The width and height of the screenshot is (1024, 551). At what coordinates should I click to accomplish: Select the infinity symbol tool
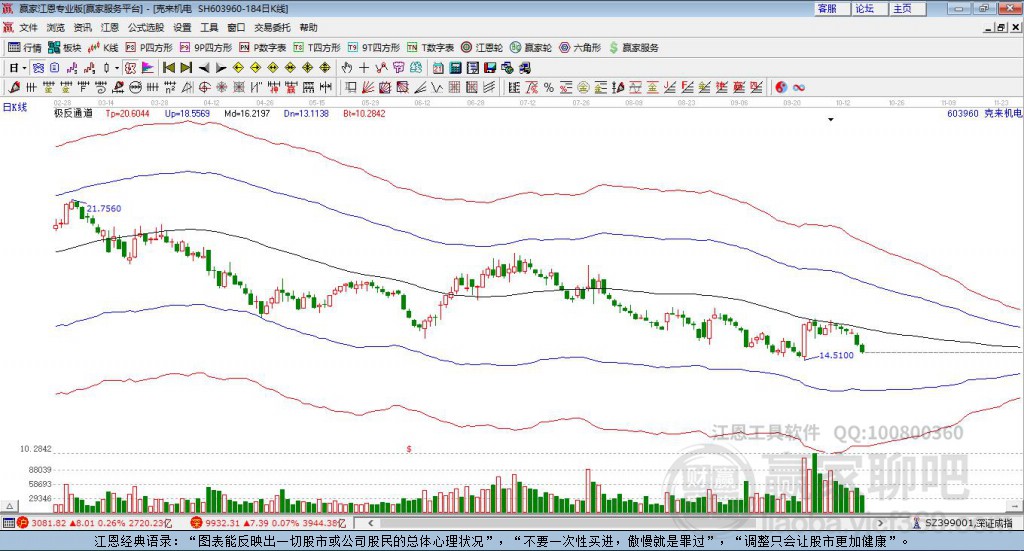pyautogui.click(x=799, y=87)
